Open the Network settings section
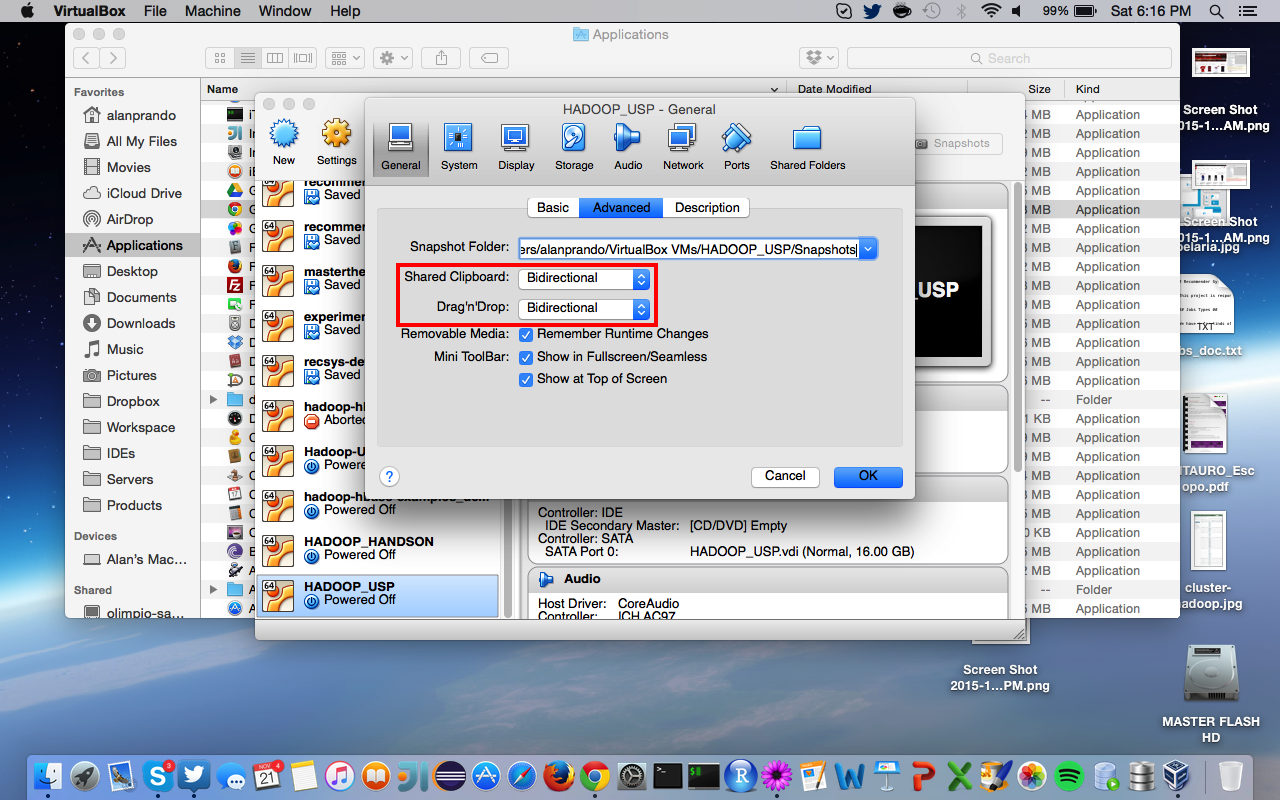This screenshot has height=800, width=1280. [683, 148]
